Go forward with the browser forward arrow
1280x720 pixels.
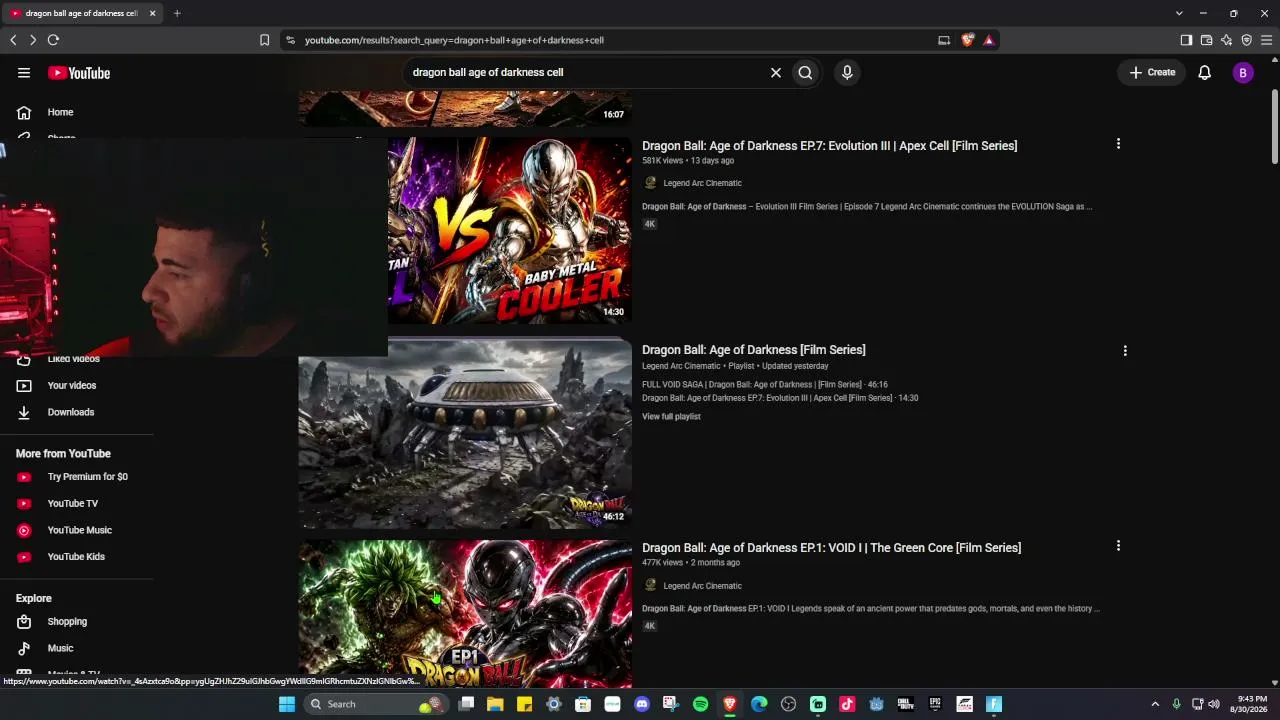pos(33,40)
